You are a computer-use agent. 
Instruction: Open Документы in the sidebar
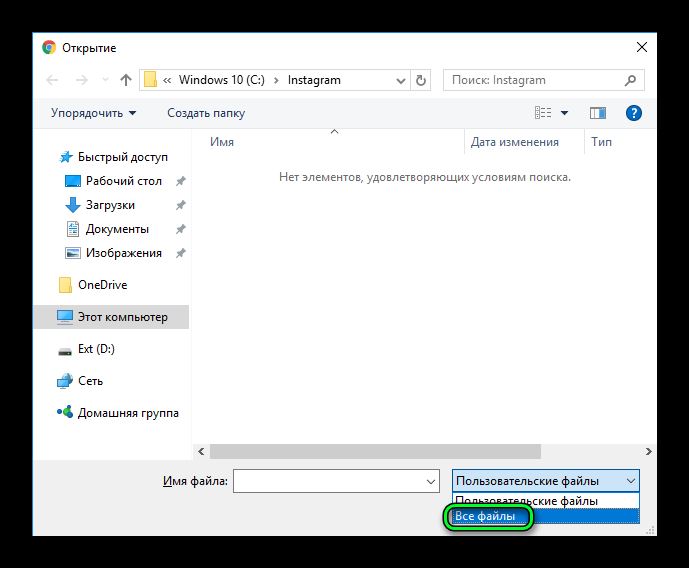tap(117, 229)
